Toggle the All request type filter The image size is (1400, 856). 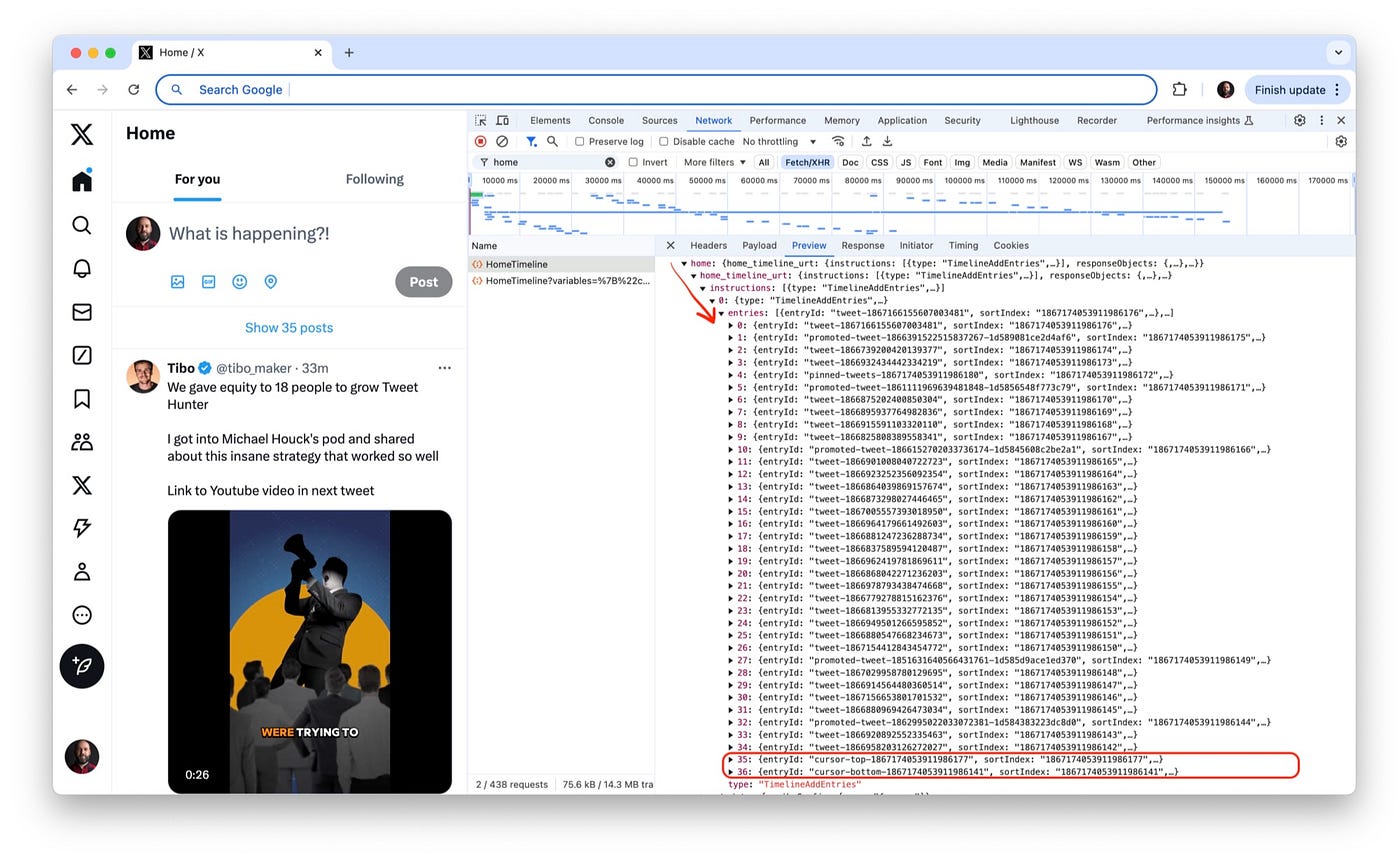pos(764,162)
